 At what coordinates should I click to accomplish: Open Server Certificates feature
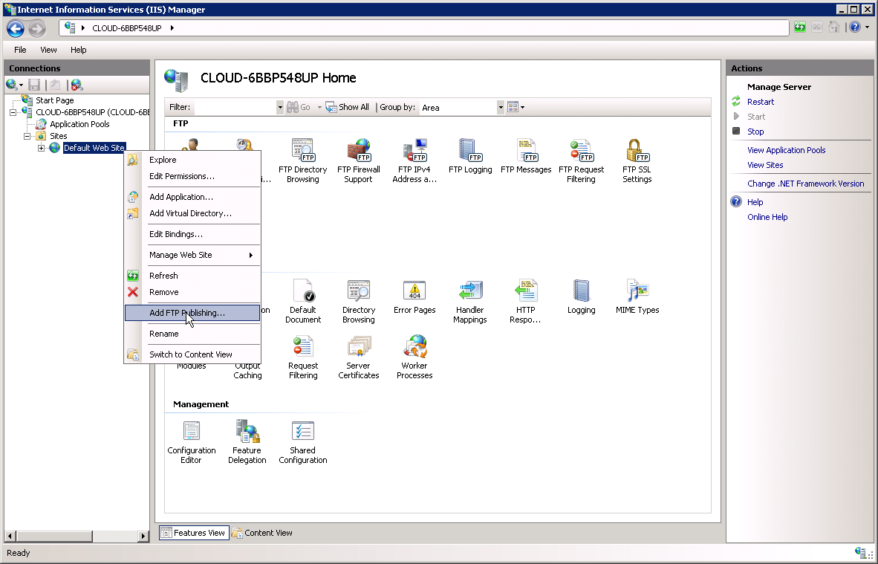(x=358, y=357)
